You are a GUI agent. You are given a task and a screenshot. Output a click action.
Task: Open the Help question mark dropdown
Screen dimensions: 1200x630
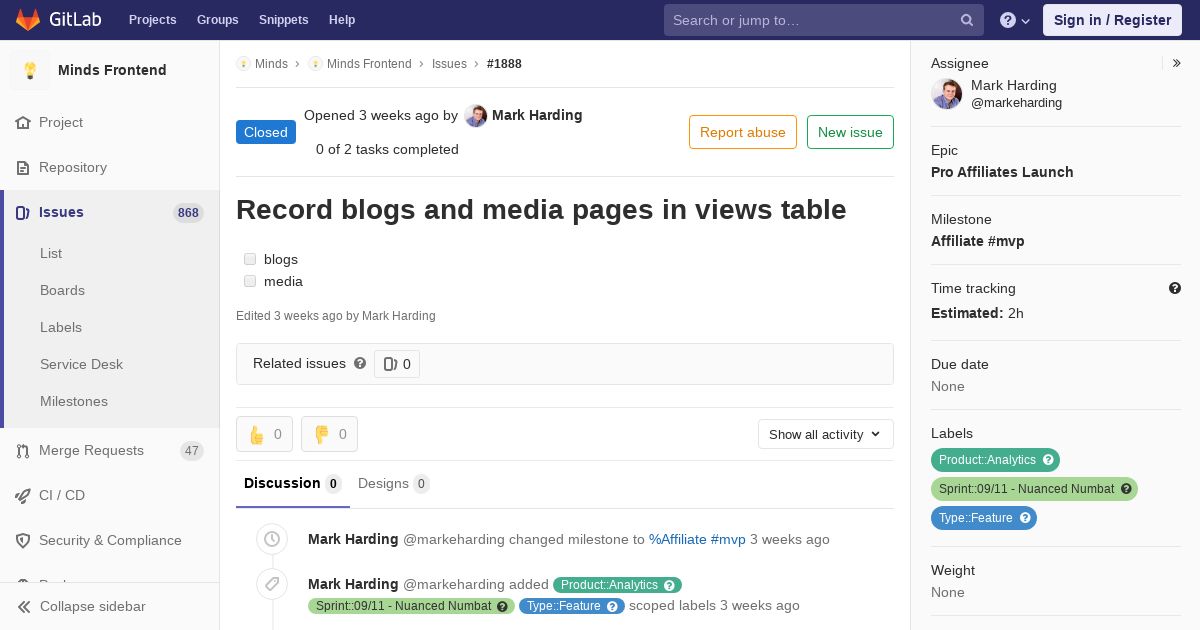coord(1014,20)
